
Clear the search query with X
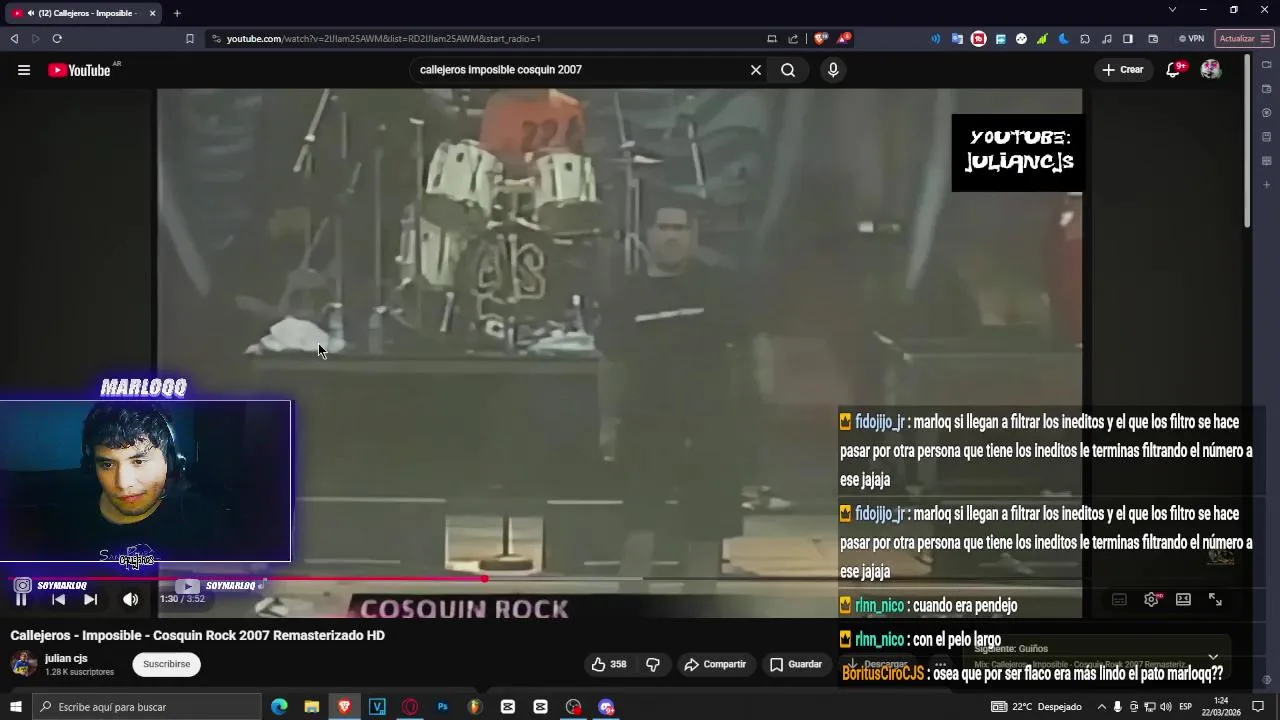[756, 70]
